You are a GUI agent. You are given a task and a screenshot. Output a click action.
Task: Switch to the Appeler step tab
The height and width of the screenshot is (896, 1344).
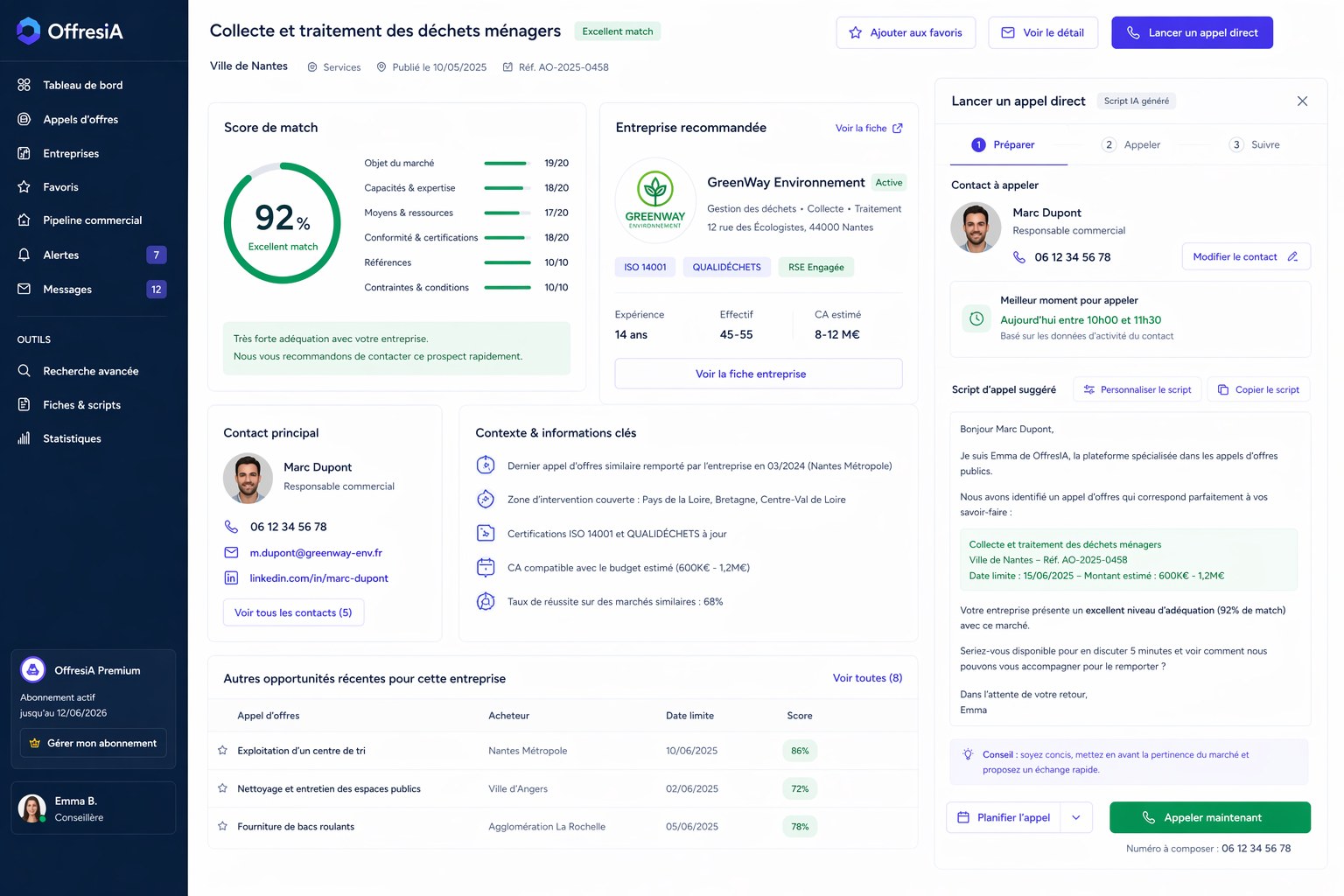coord(1131,145)
